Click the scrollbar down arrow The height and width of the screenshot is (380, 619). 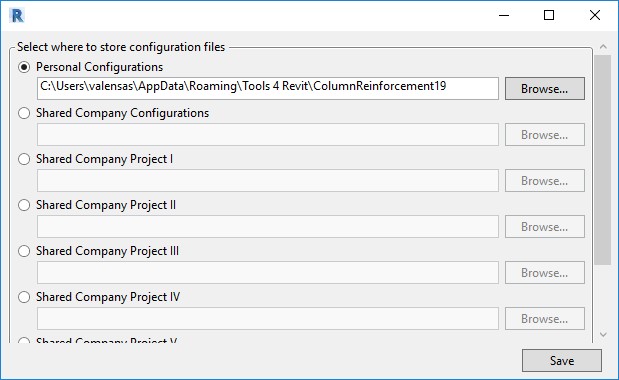pyautogui.click(x=603, y=335)
